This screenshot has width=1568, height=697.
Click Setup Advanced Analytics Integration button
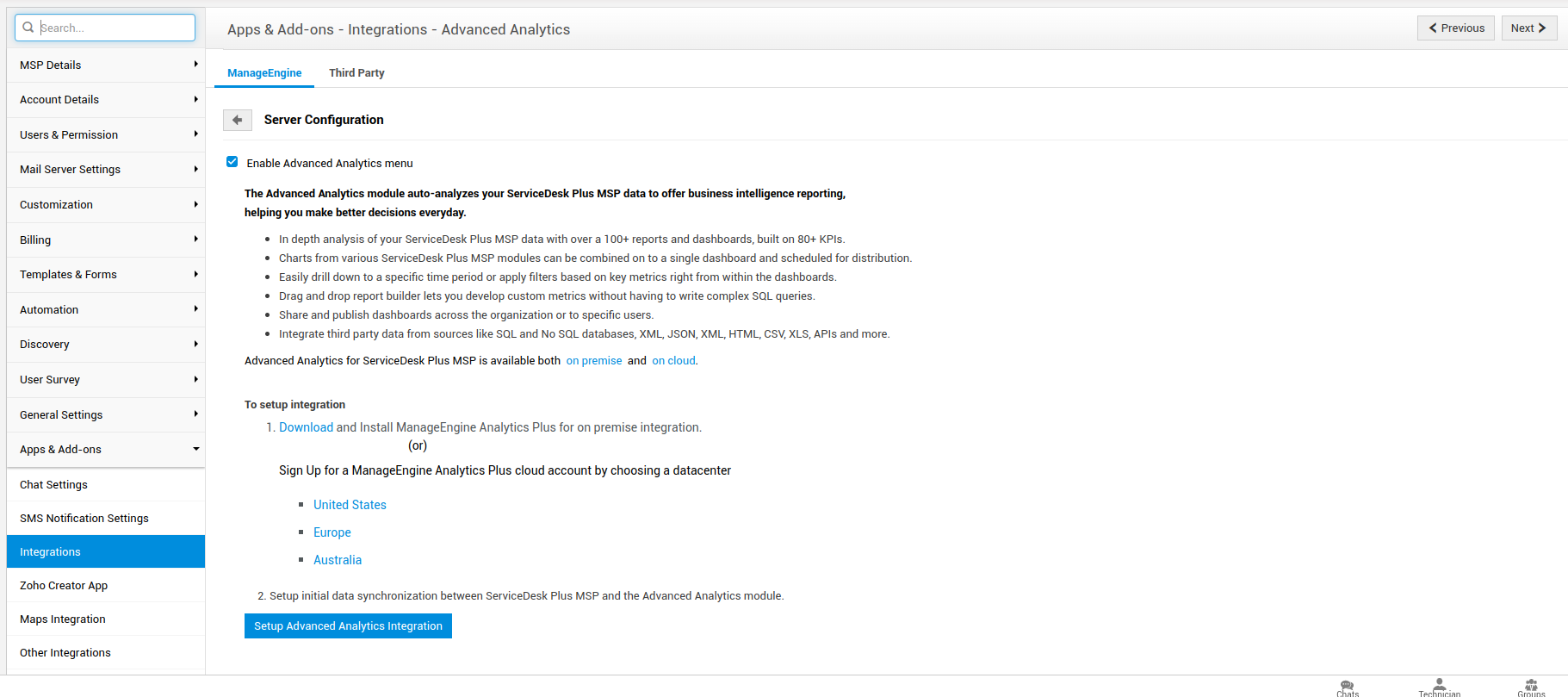pyautogui.click(x=348, y=626)
